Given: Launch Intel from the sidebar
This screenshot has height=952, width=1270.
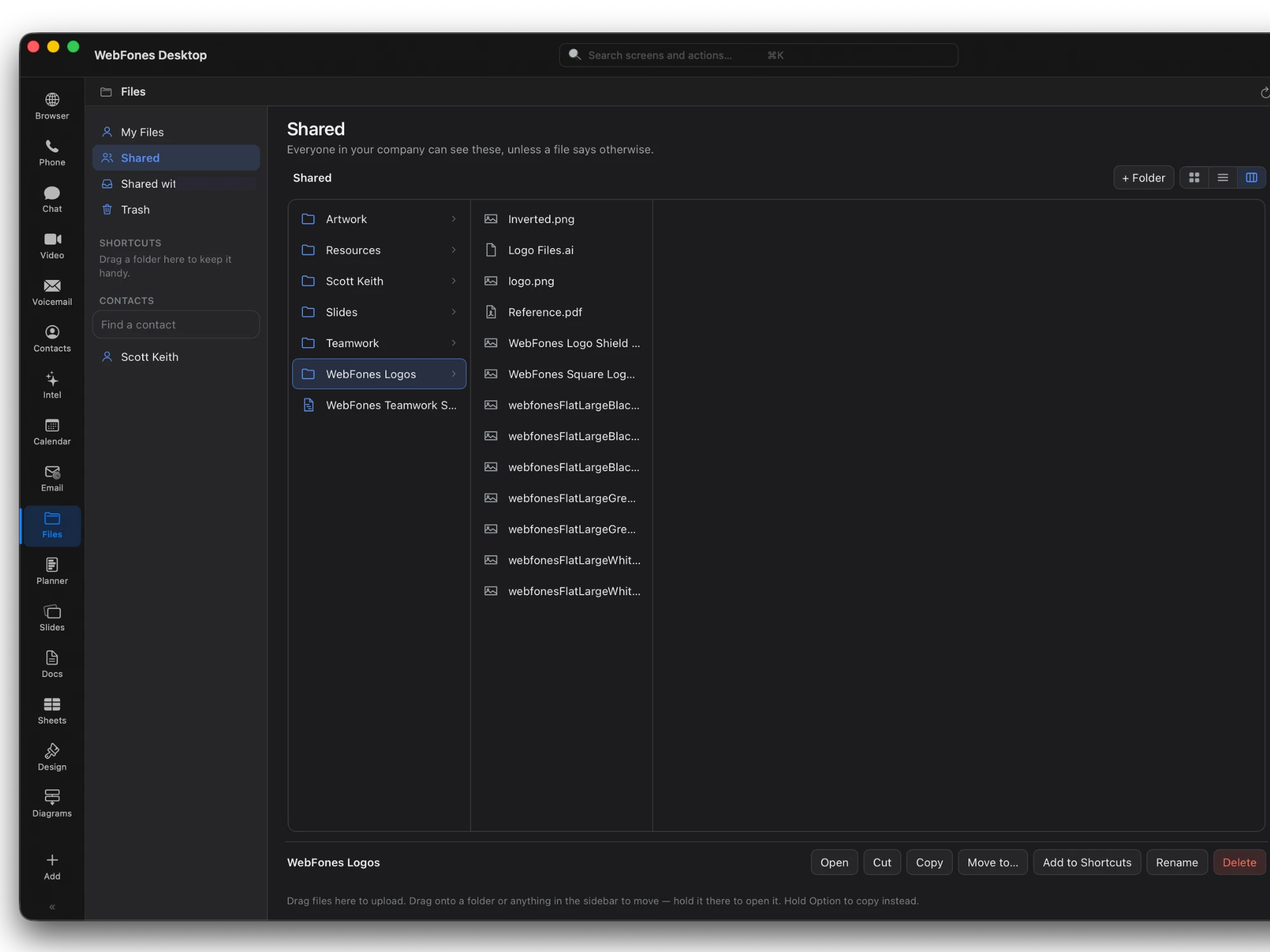Looking at the screenshot, I should [52, 385].
